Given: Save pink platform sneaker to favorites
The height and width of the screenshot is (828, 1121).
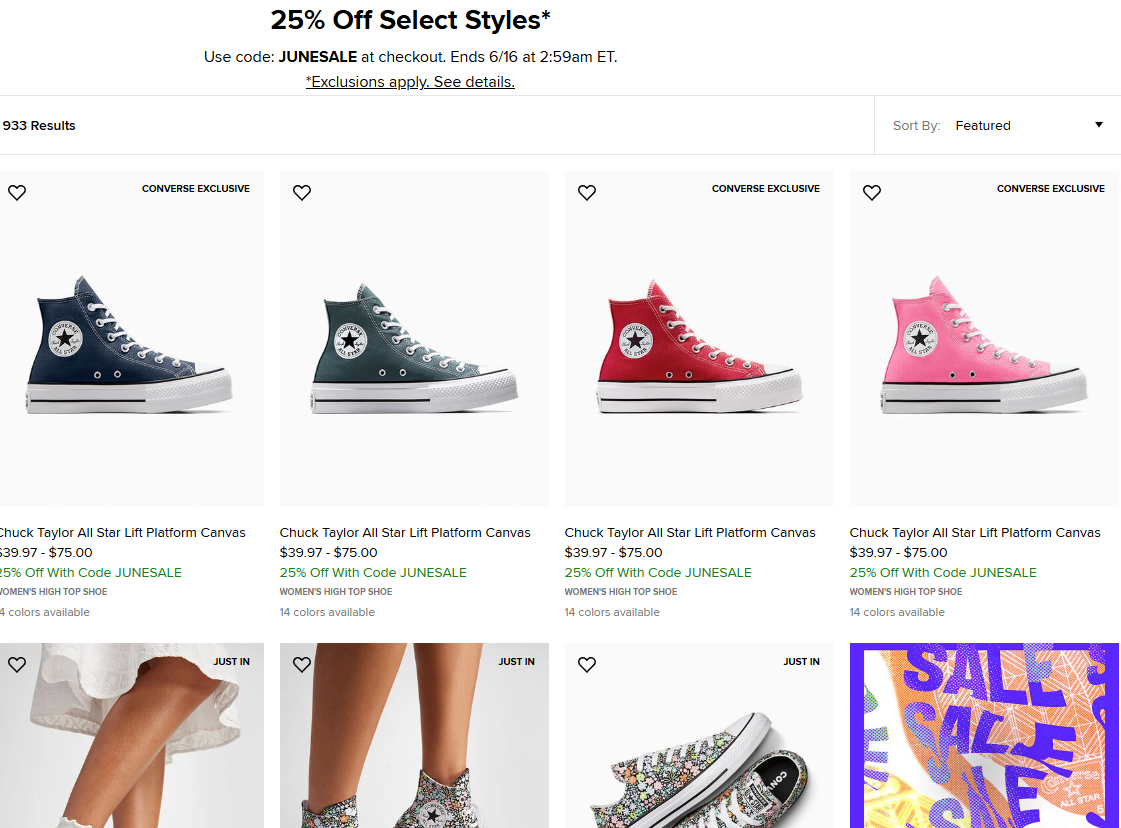Looking at the screenshot, I should point(872,193).
